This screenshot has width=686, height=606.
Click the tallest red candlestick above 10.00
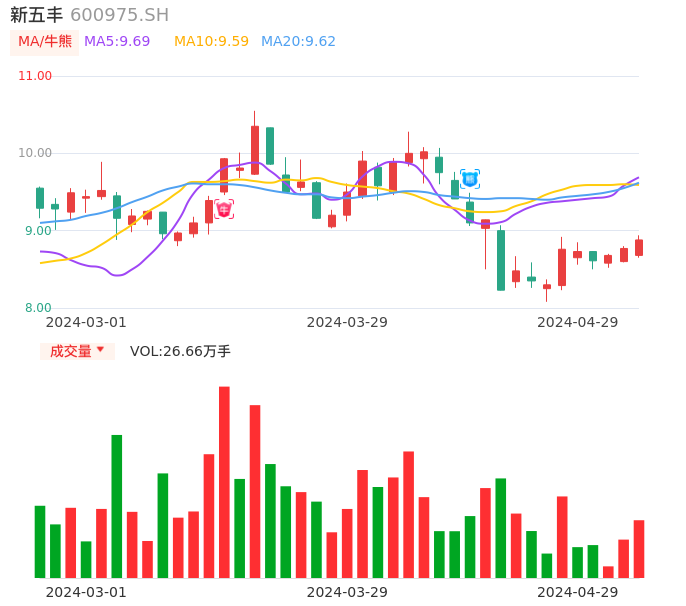click(x=255, y=150)
